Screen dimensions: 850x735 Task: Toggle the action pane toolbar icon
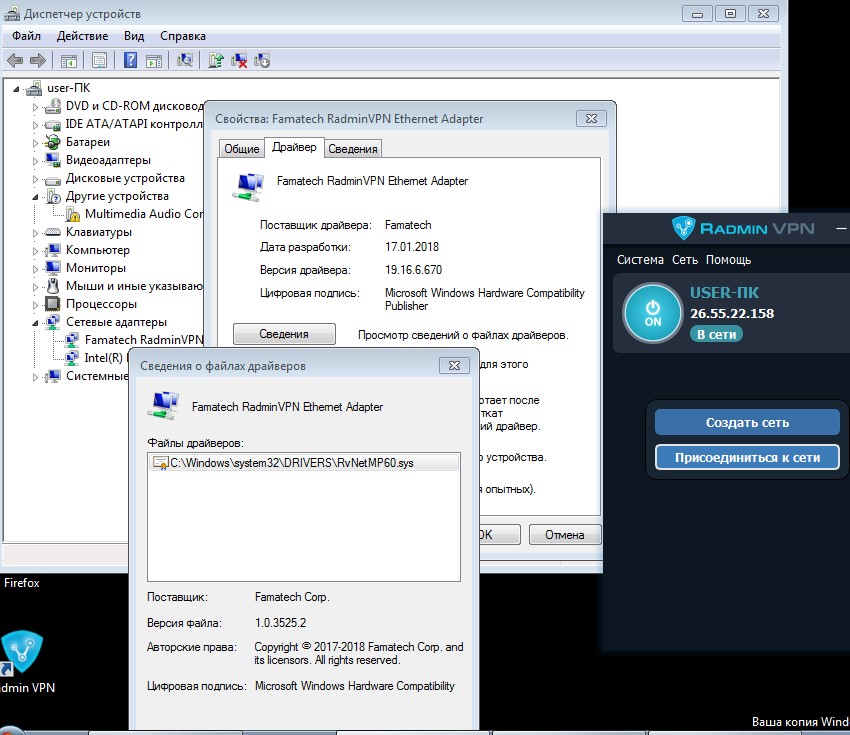[x=154, y=61]
